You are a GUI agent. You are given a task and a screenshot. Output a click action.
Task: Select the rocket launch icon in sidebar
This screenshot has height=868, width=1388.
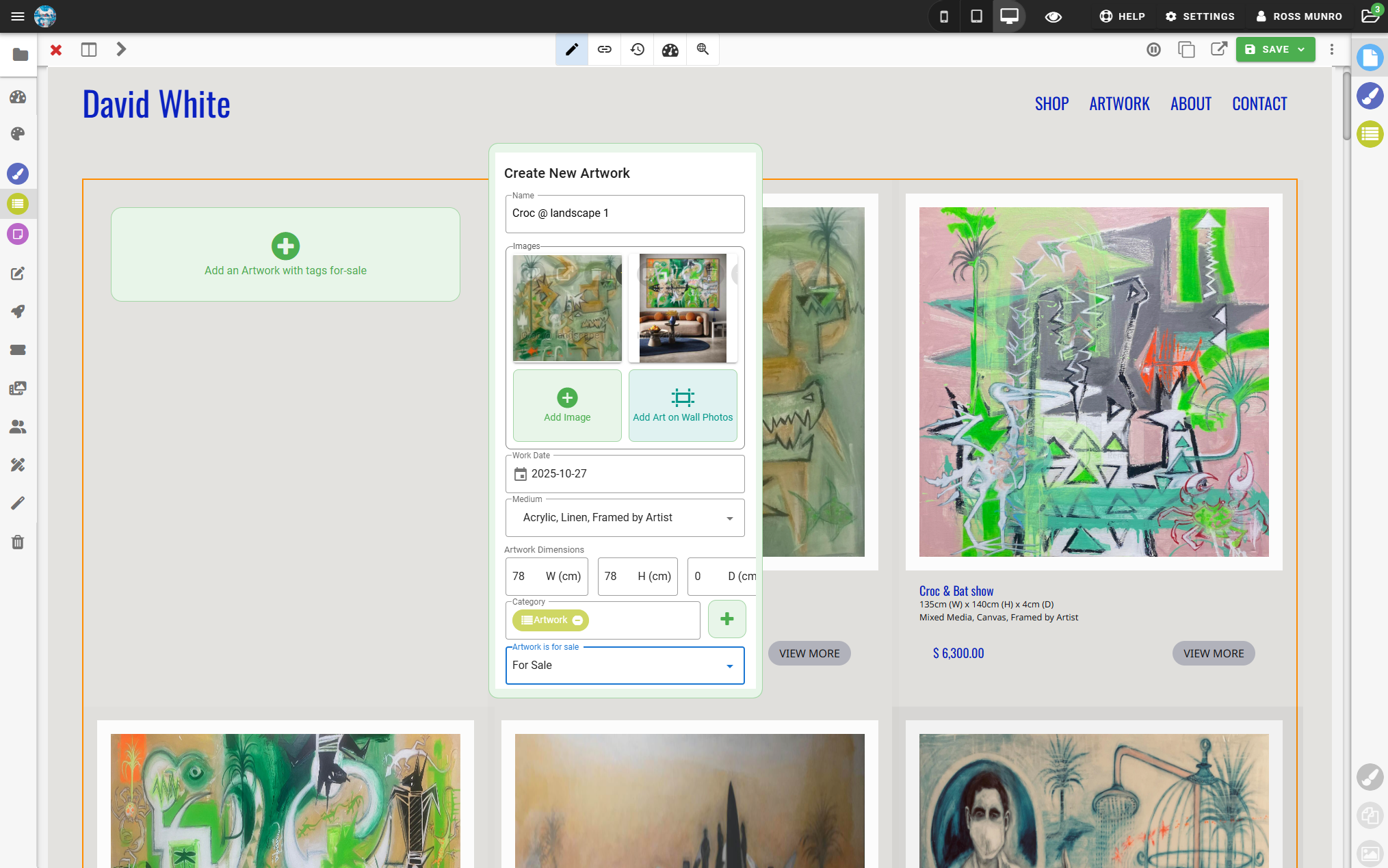click(17, 311)
